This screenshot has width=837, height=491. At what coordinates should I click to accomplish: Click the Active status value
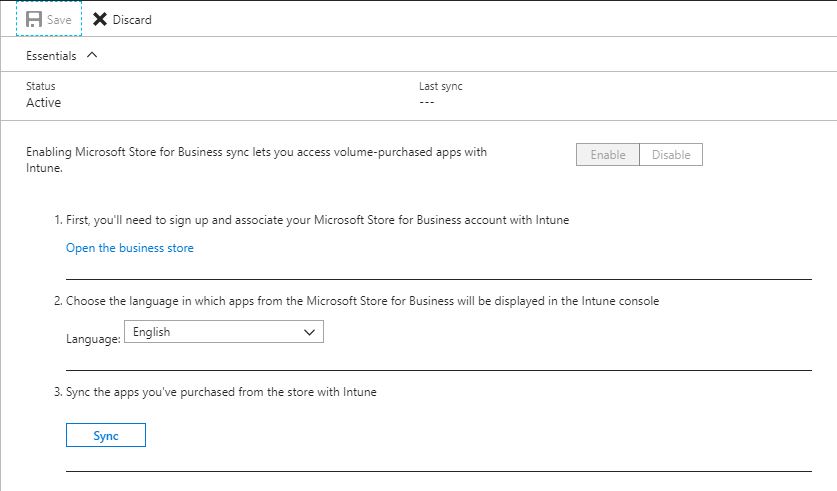[x=44, y=102]
